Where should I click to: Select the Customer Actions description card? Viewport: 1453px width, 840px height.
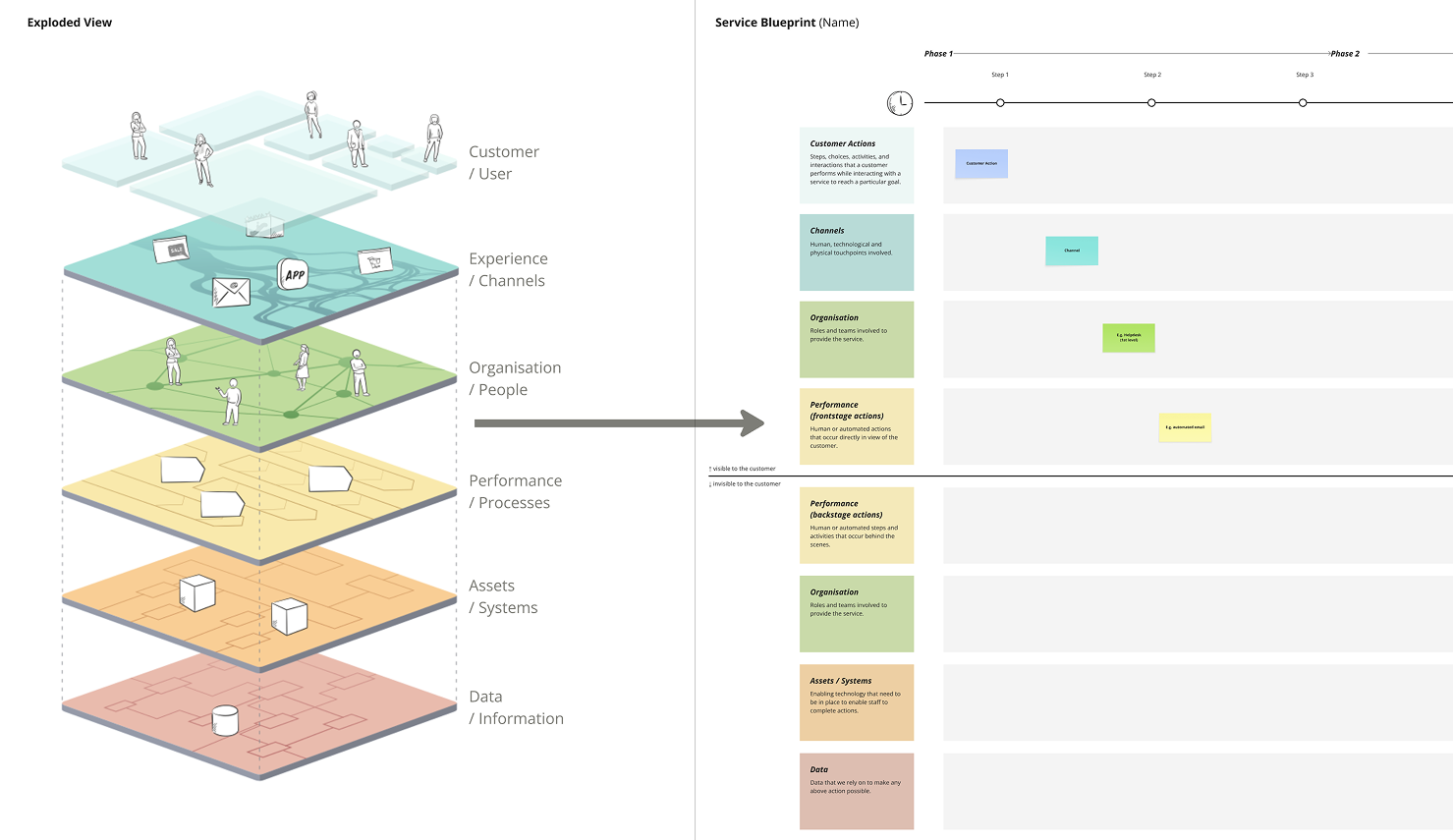(x=857, y=165)
